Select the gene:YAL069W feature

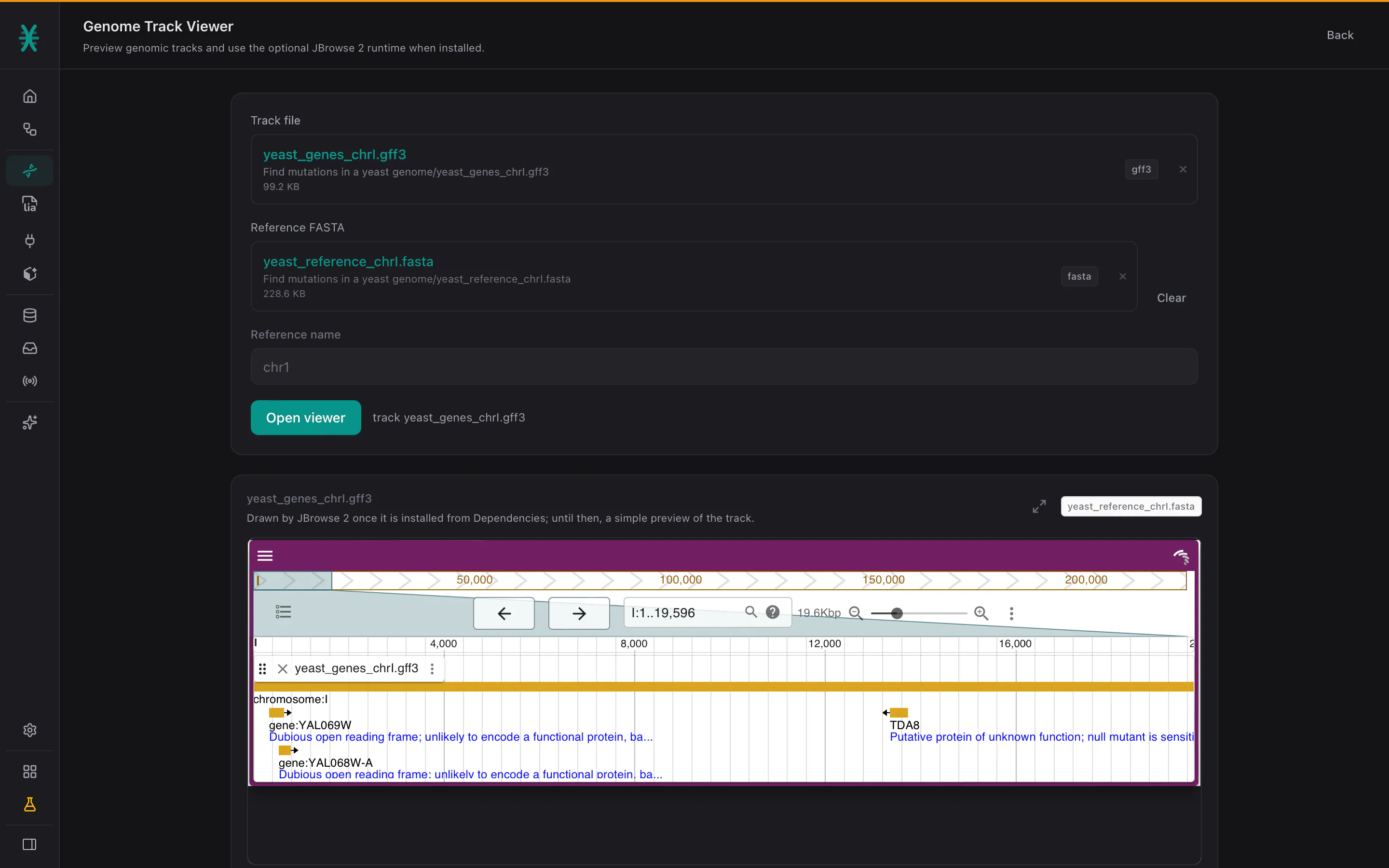tap(277, 712)
